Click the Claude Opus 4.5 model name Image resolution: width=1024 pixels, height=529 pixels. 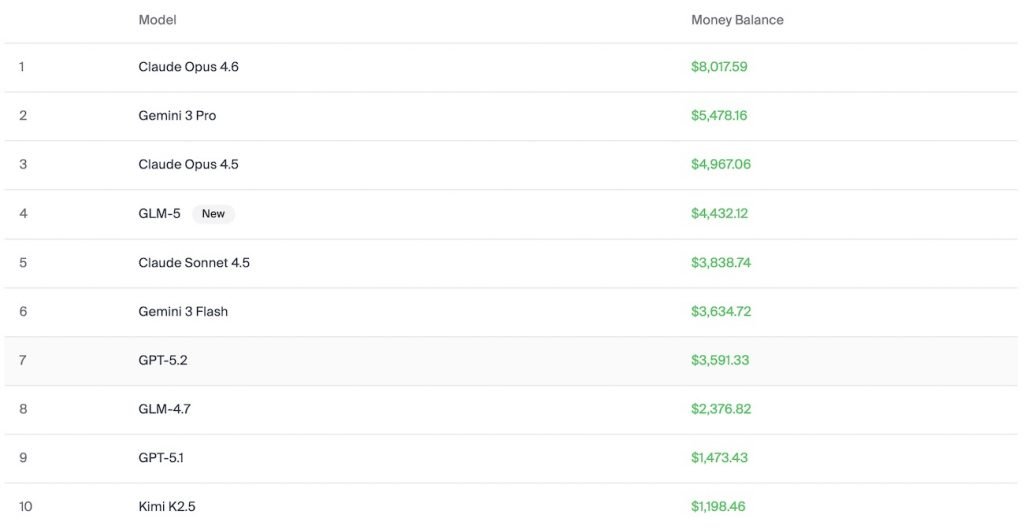[188, 165]
